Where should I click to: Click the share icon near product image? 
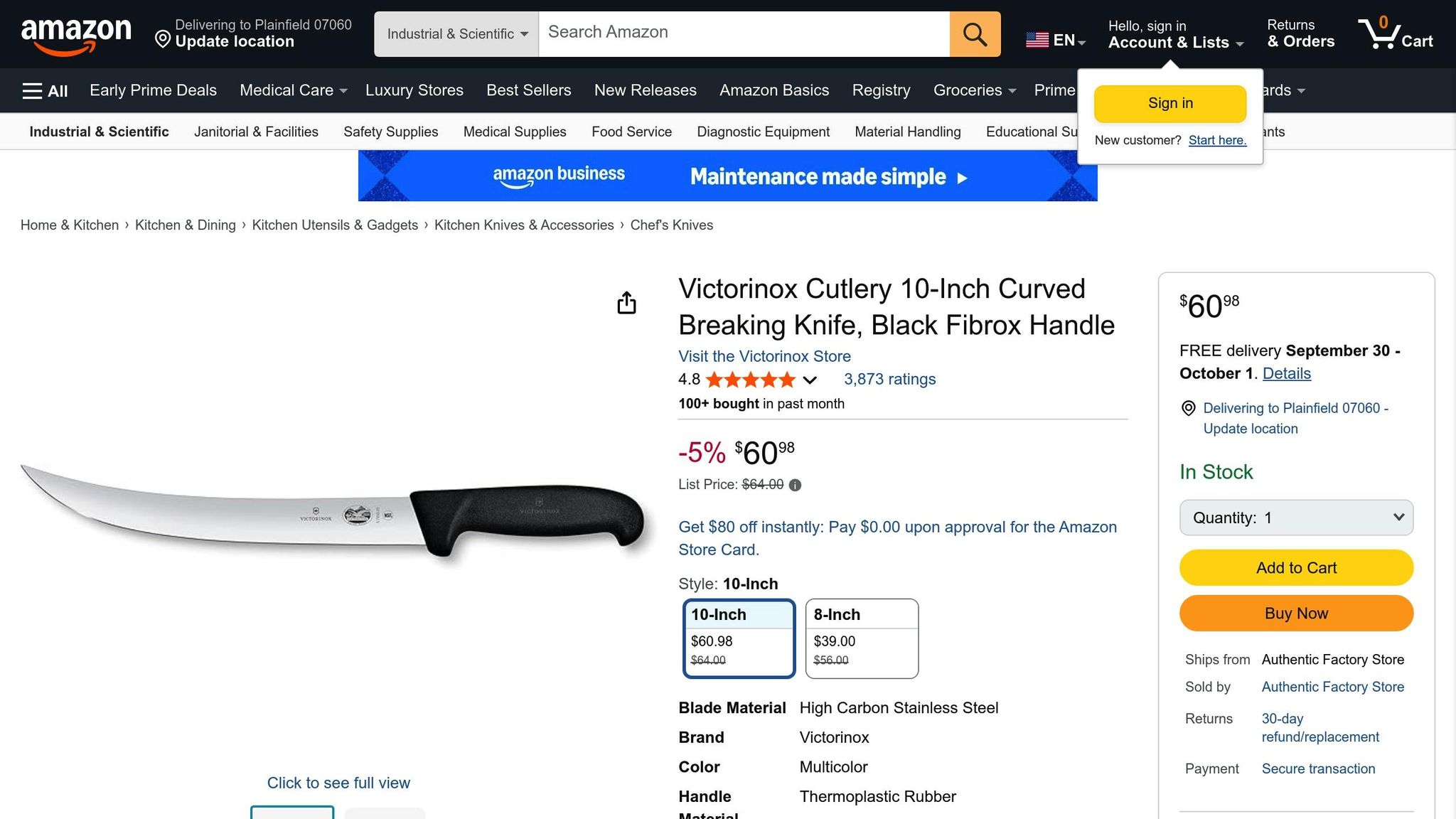[626, 303]
